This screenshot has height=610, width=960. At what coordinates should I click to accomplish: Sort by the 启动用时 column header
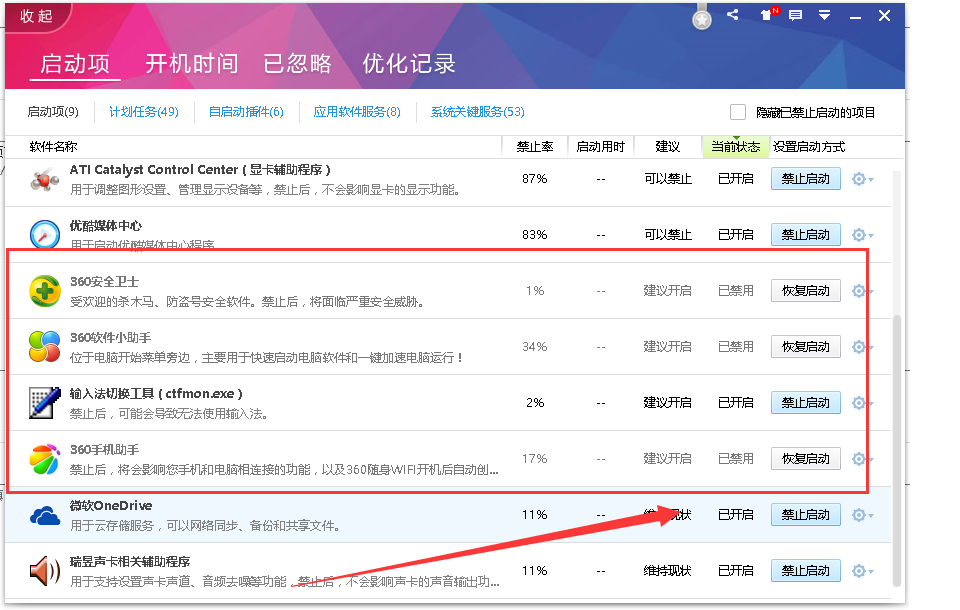coord(601,146)
